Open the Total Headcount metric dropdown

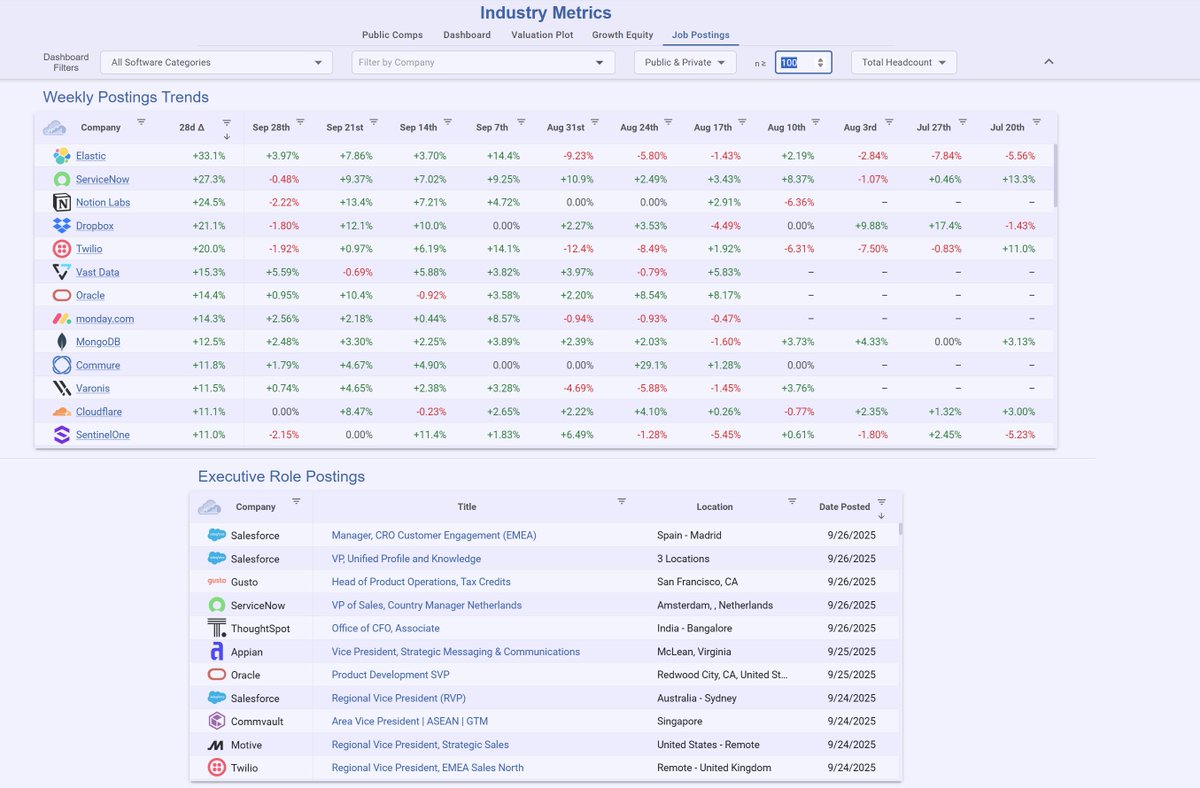(903, 62)
